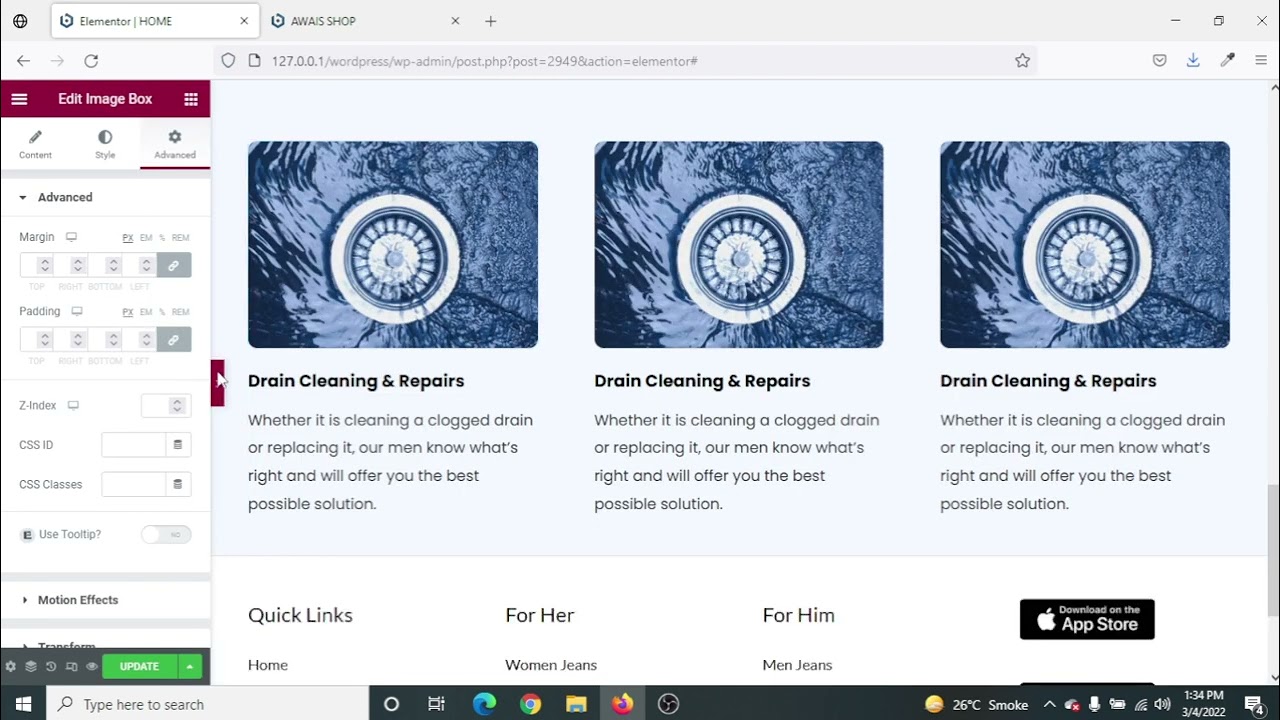Toggle the Use Tooltip switch
Screen dimensions: 1280x720
click(166, 535)
